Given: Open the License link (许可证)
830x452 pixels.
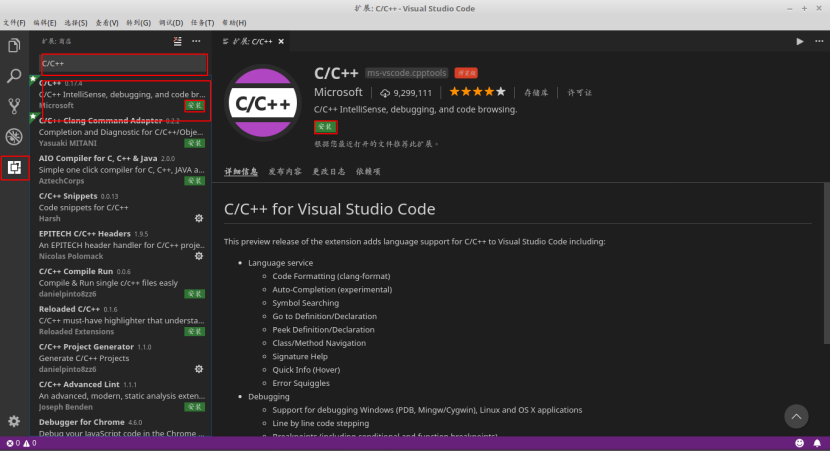Looking at the screenshot, I should [x=580, y=93].
